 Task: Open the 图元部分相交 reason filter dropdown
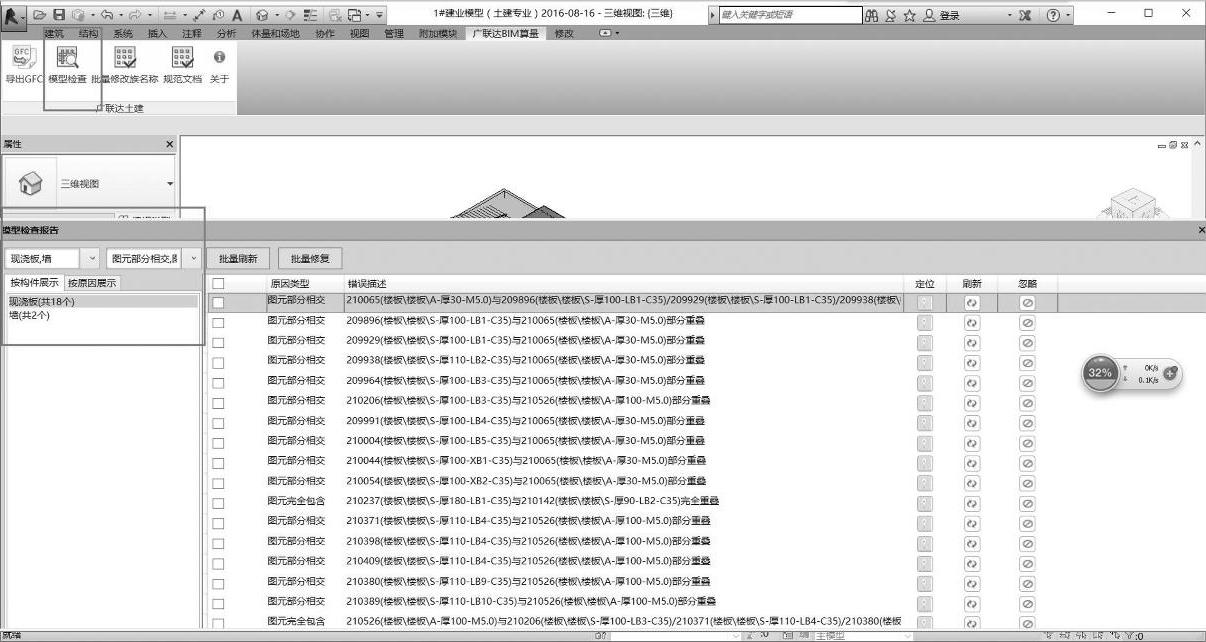(x=193, y=259)
